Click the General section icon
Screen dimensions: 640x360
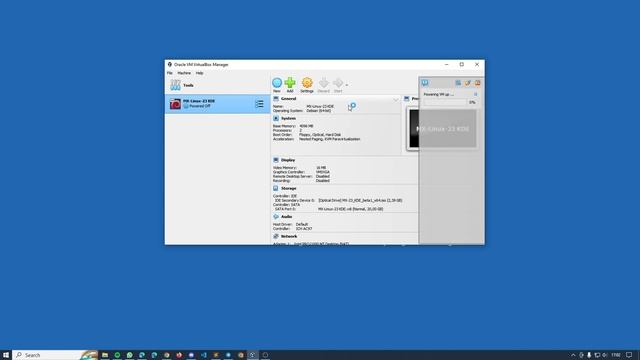point(276,99)
